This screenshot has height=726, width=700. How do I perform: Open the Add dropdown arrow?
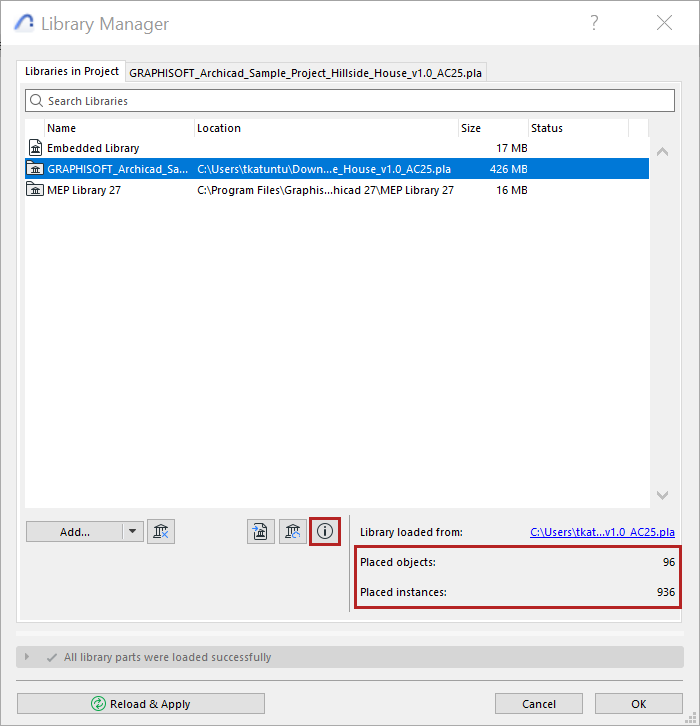point(133,531)
